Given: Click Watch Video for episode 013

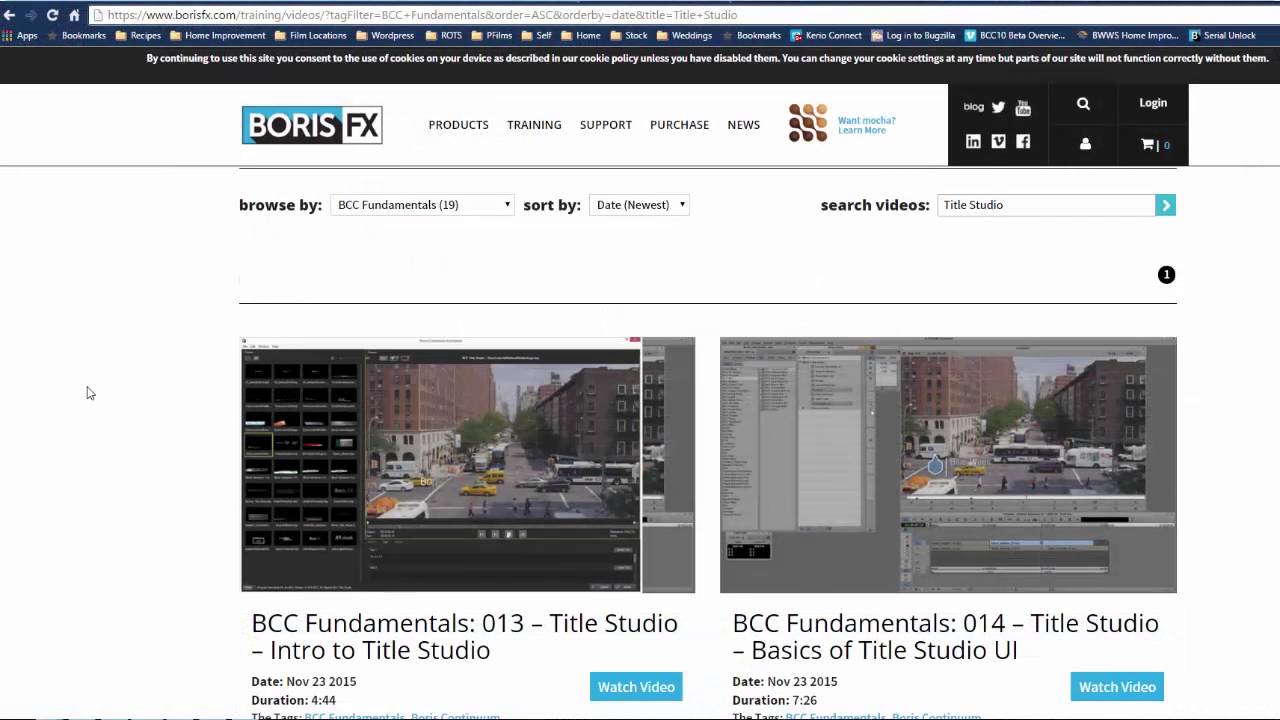Looking at the screenshot, I should click(636, 687).
